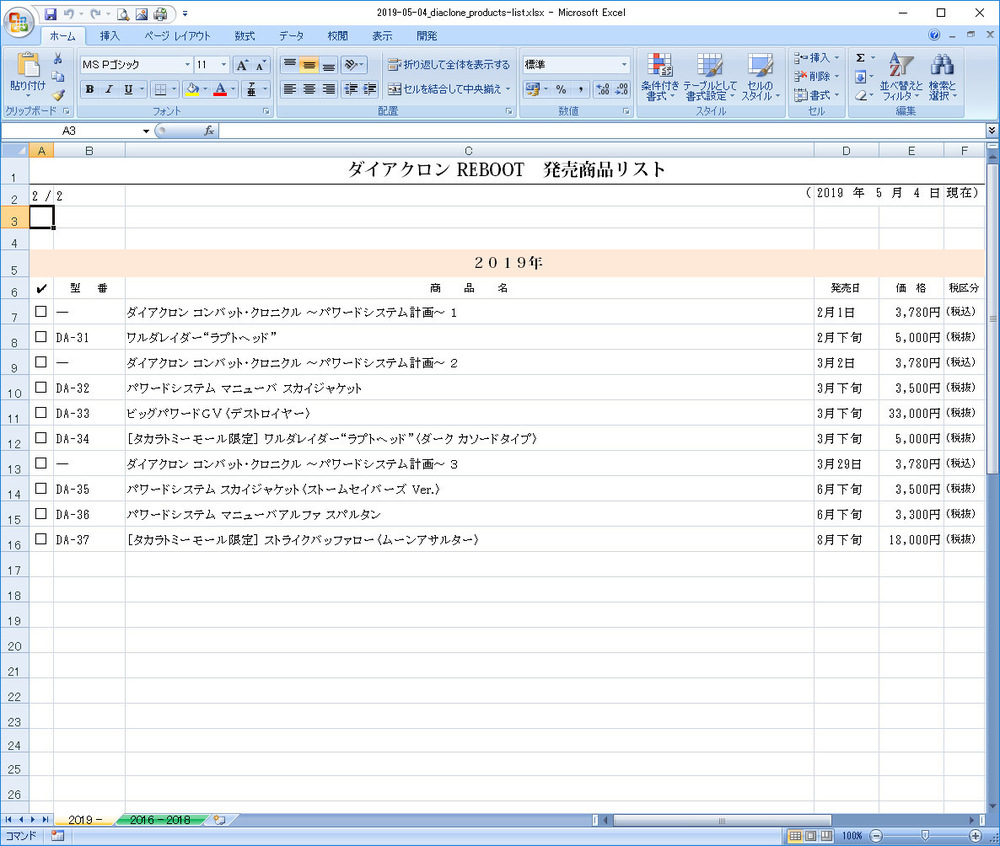
Task: Check the box for DA-33 row
Action: (41, 412)
